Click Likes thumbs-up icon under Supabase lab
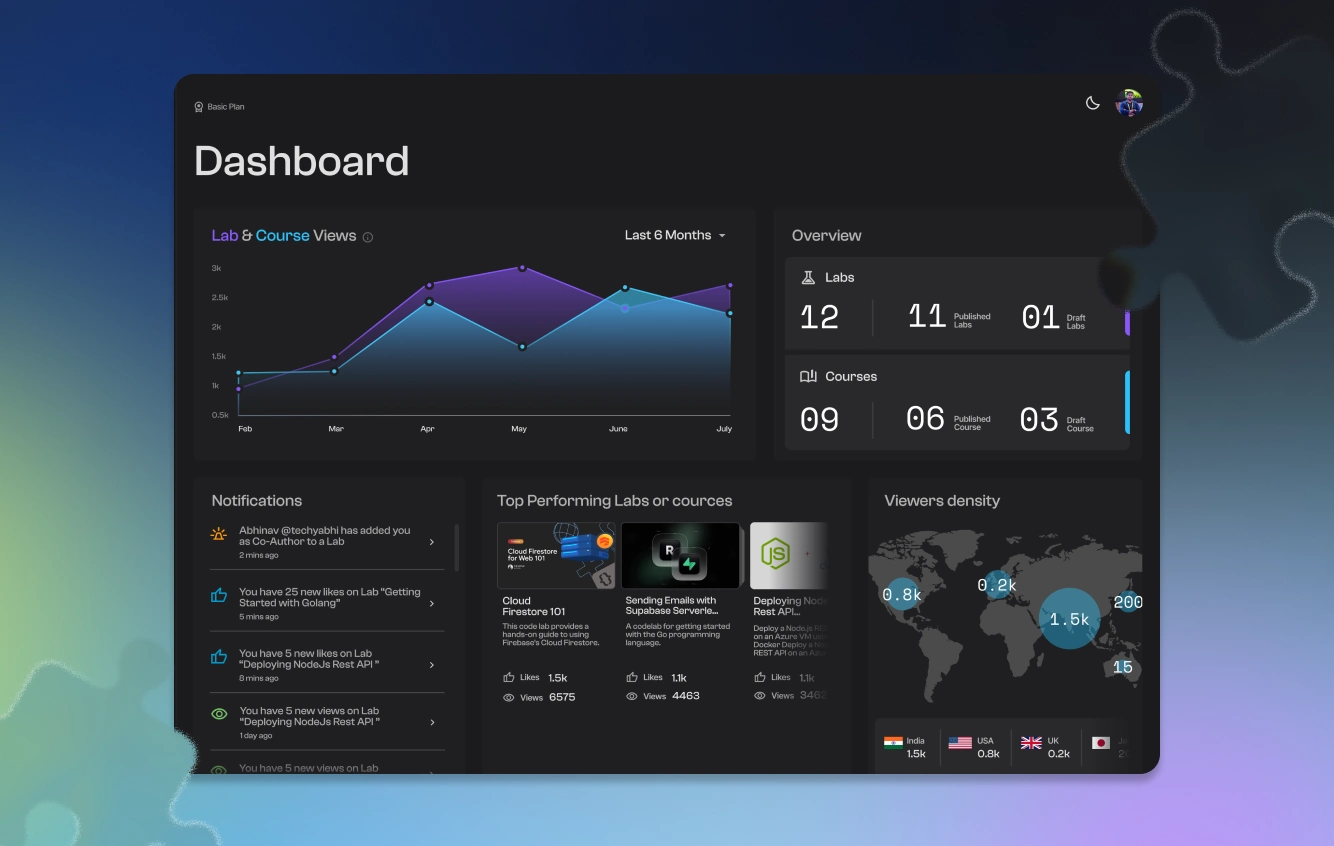 (x=632, y=677)
